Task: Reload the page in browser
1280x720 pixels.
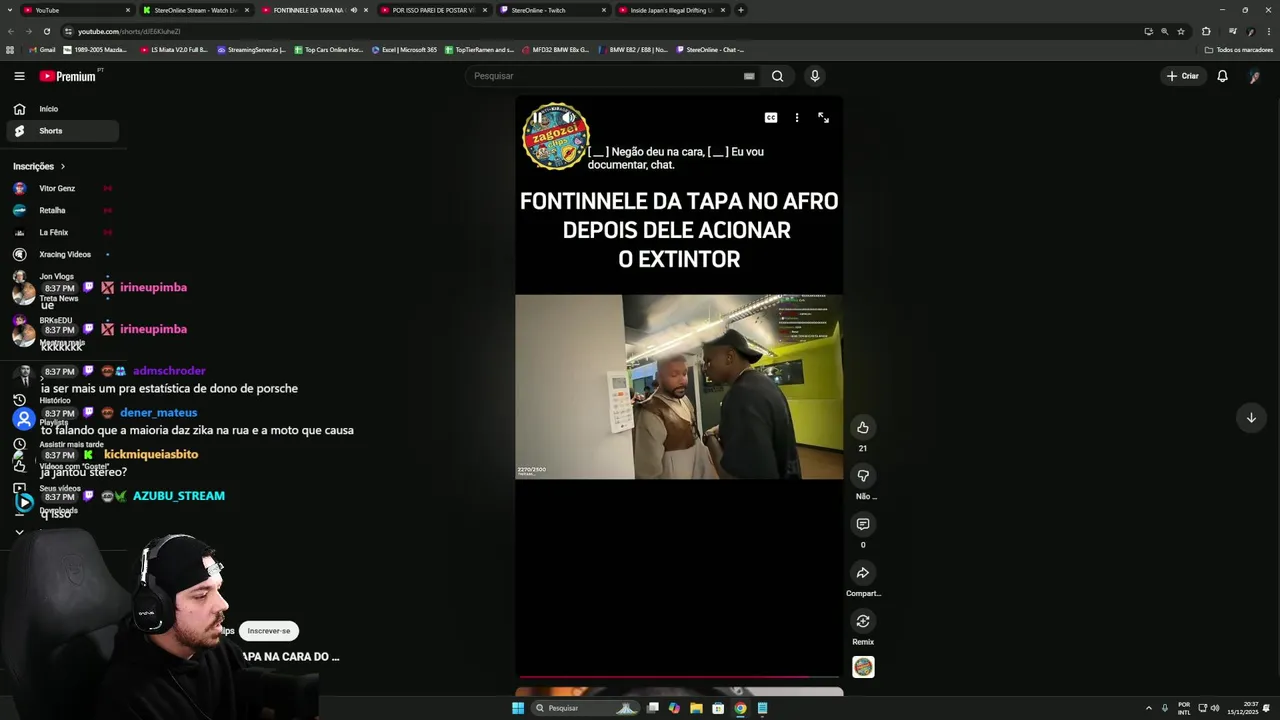Action: (46, 31)
